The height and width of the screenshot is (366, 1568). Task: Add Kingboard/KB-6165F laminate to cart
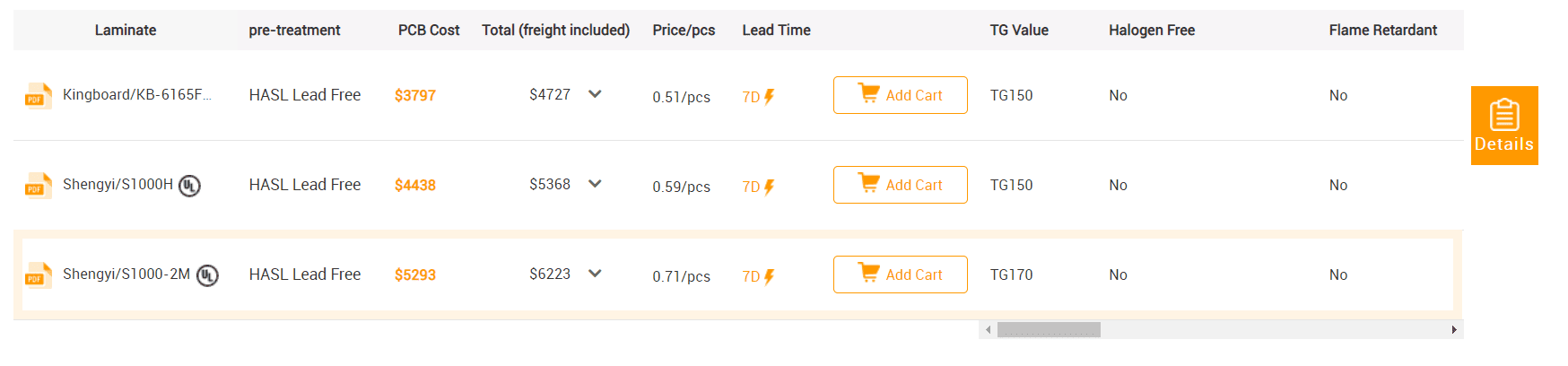[x=901, y=95]
